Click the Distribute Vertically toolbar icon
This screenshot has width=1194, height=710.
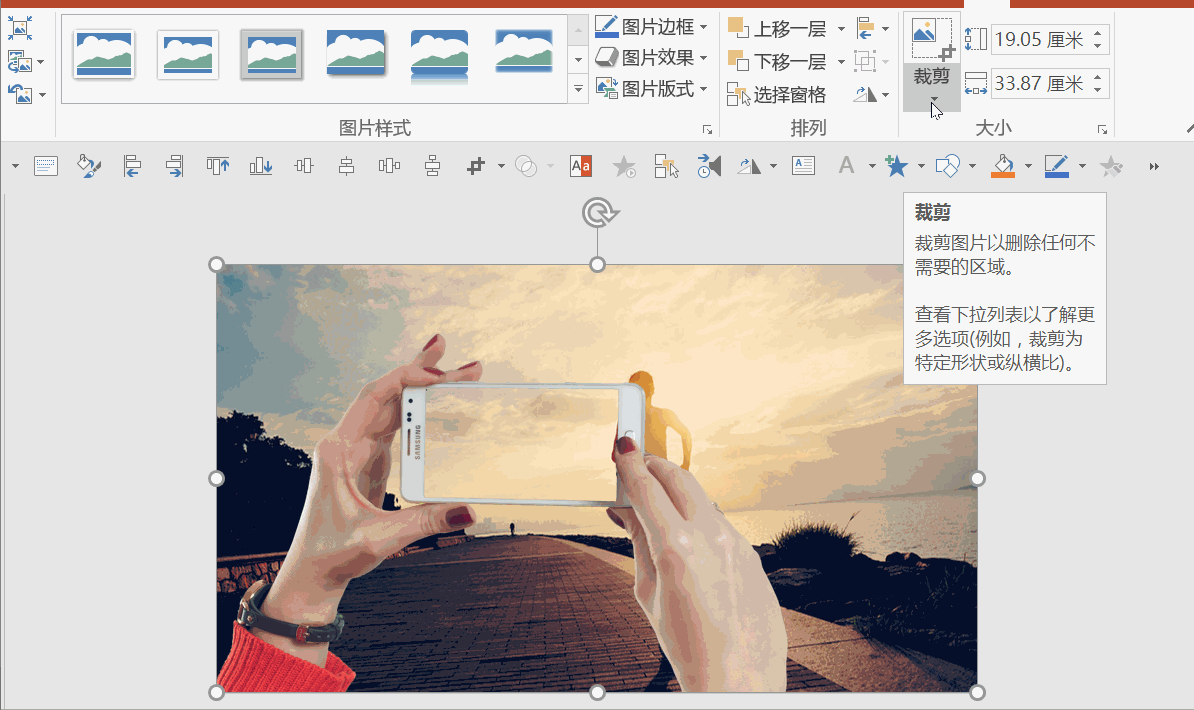point(433,166)
